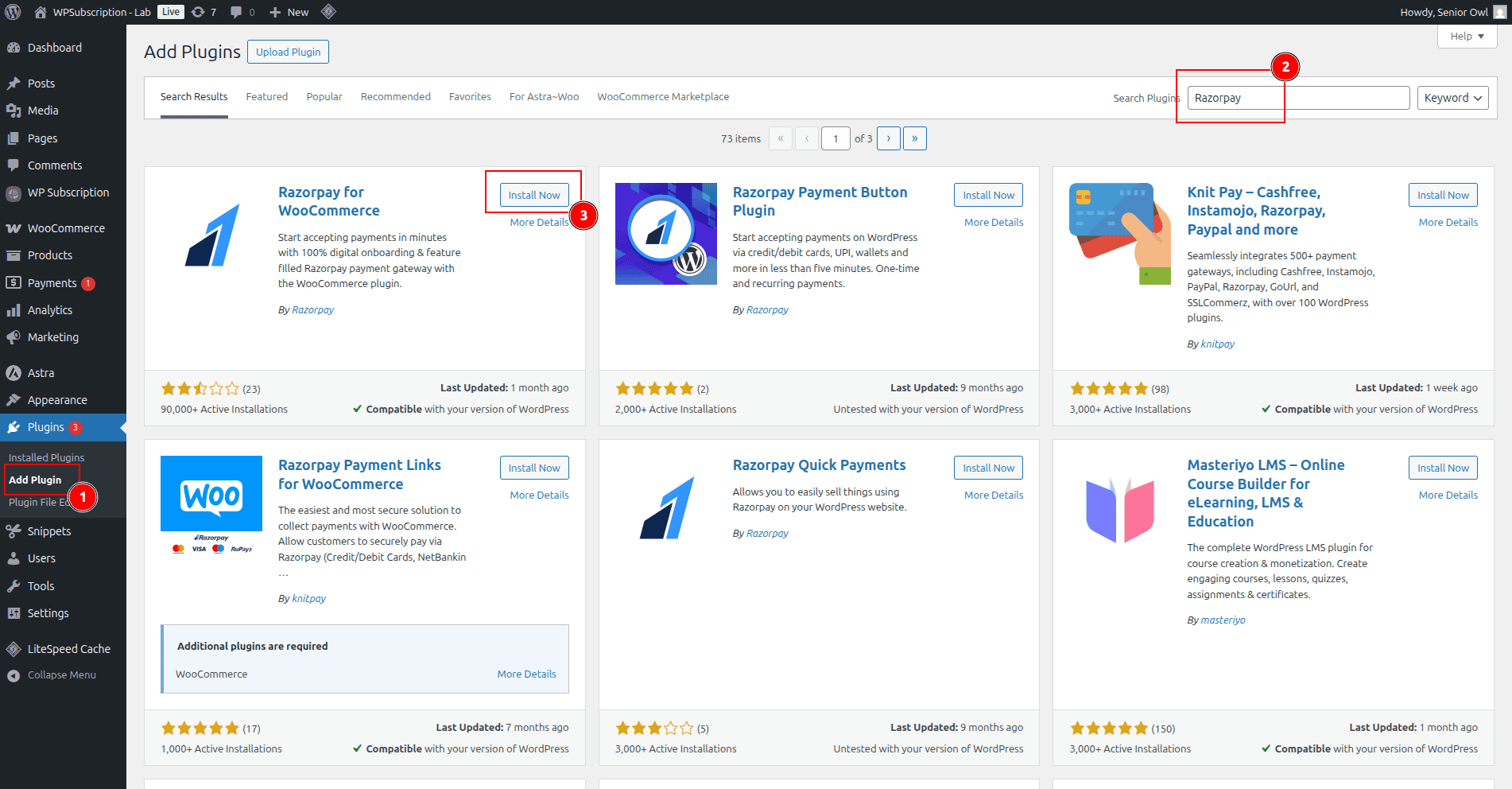Click the Collapse Menu icon
The width and height of the screenshot is (1512, 789).
(14, 675)
